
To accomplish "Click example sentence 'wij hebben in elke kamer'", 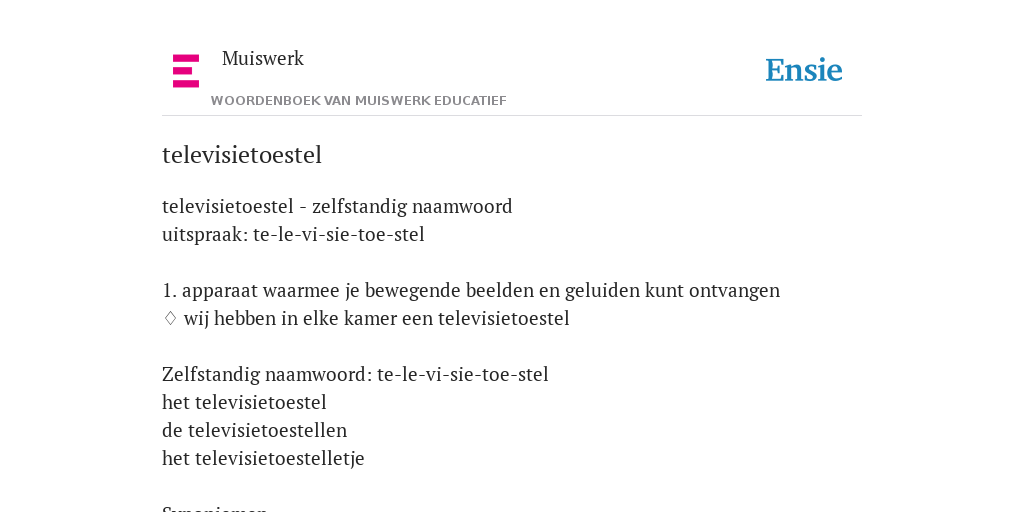I will click(x=376, y=319).
